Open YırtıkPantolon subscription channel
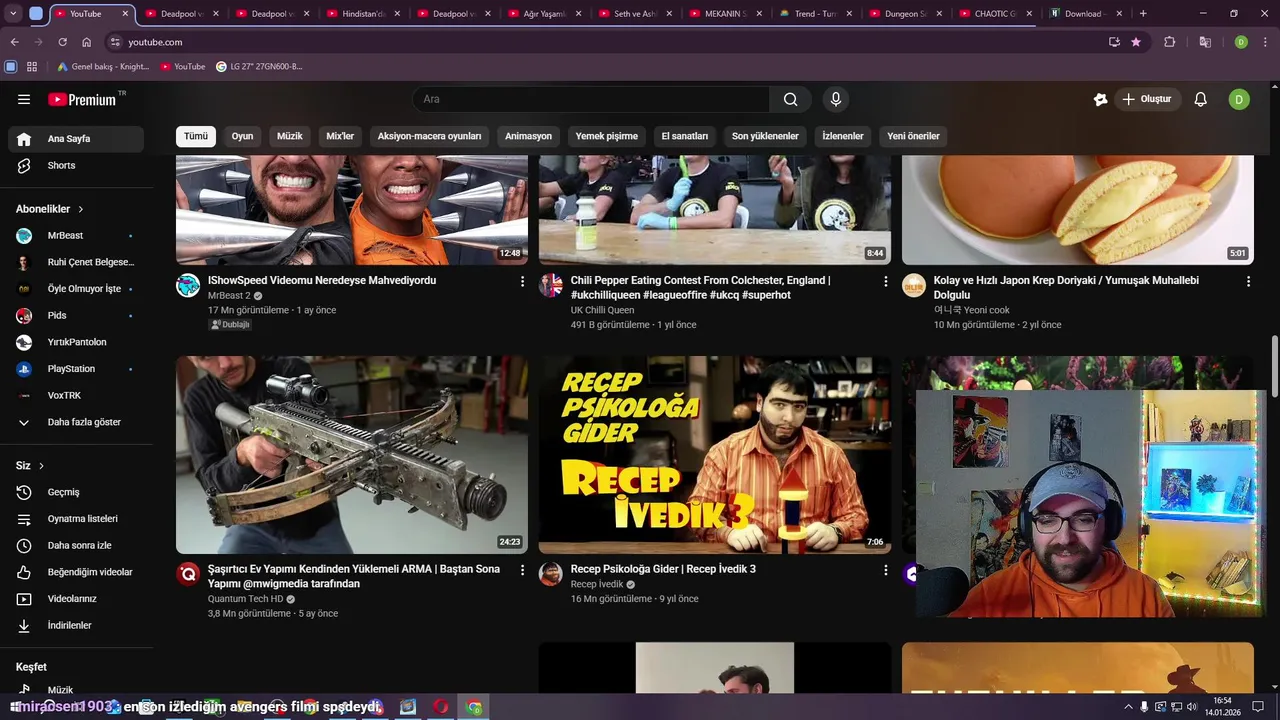Image resolution: width=1280 pixels, height=720 pixels. tap(76, 342)
